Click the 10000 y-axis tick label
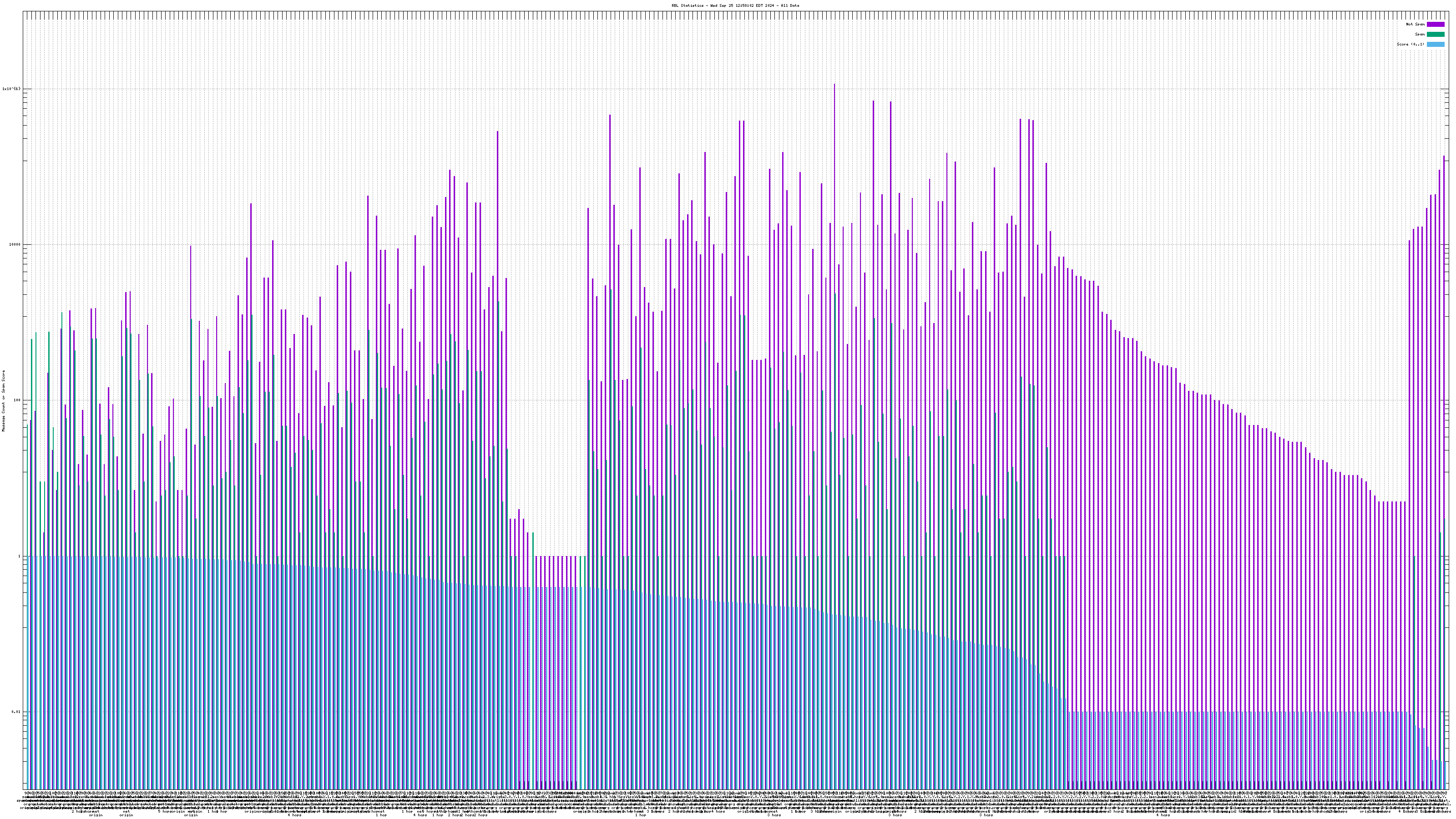Image resolution: width=1456 pixels, height=819 pixels. click(x=14, y=245)
